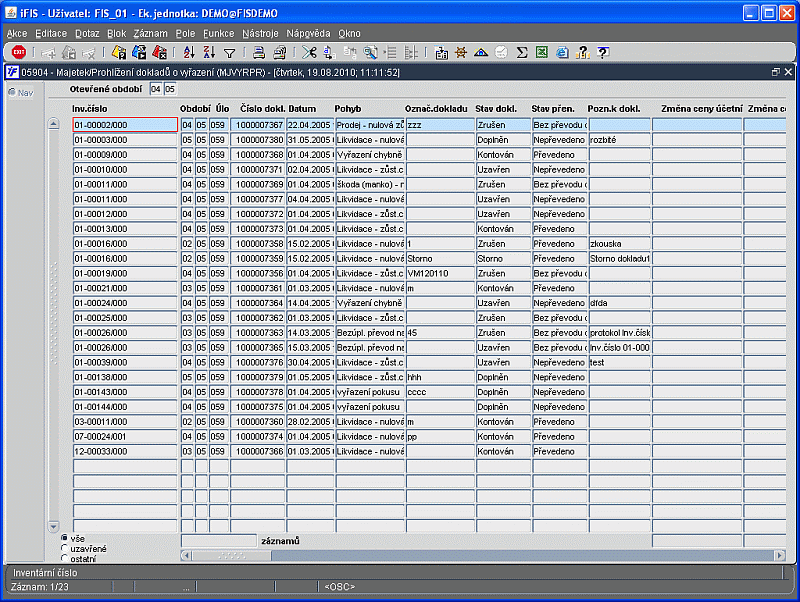Click the Enter Query icon with yellow folder
The image size is (800, 602).
[119, 52]
